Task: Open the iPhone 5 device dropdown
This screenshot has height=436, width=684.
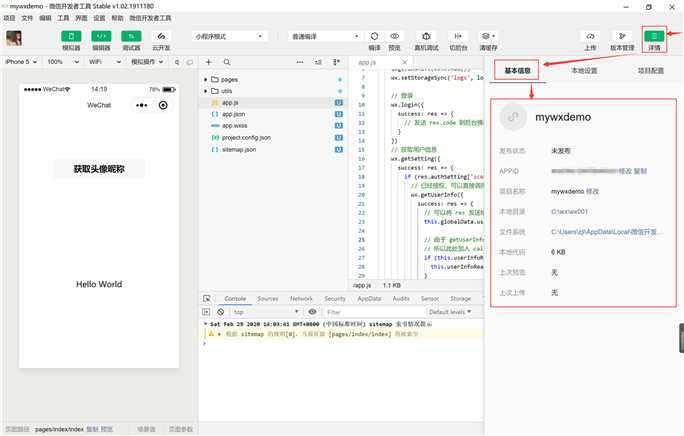Action: coord(21,62)
